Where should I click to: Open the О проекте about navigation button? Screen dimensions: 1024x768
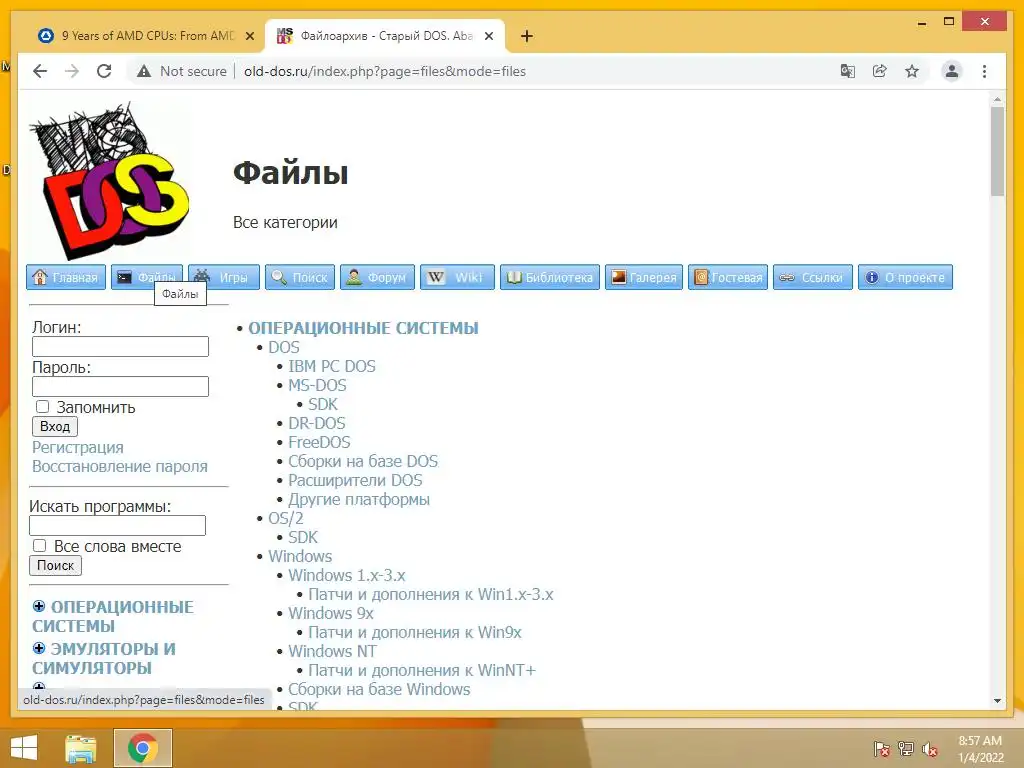pyautogui.click(x=906, y=277)
